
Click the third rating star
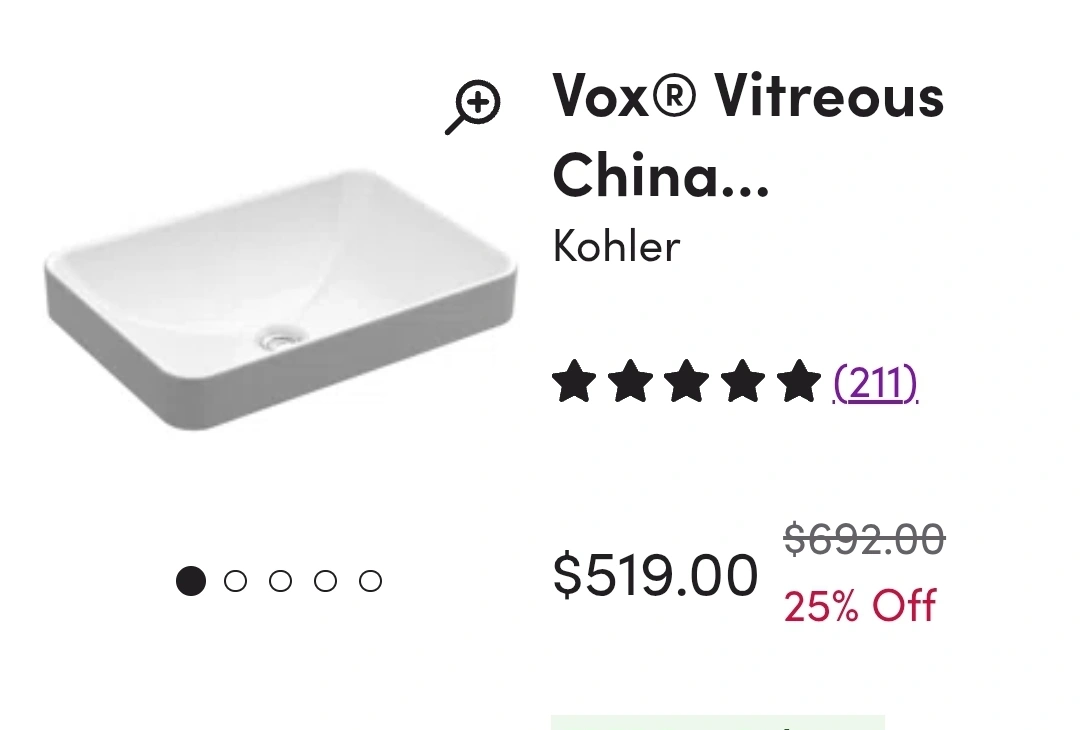click(x=687, y=381)
